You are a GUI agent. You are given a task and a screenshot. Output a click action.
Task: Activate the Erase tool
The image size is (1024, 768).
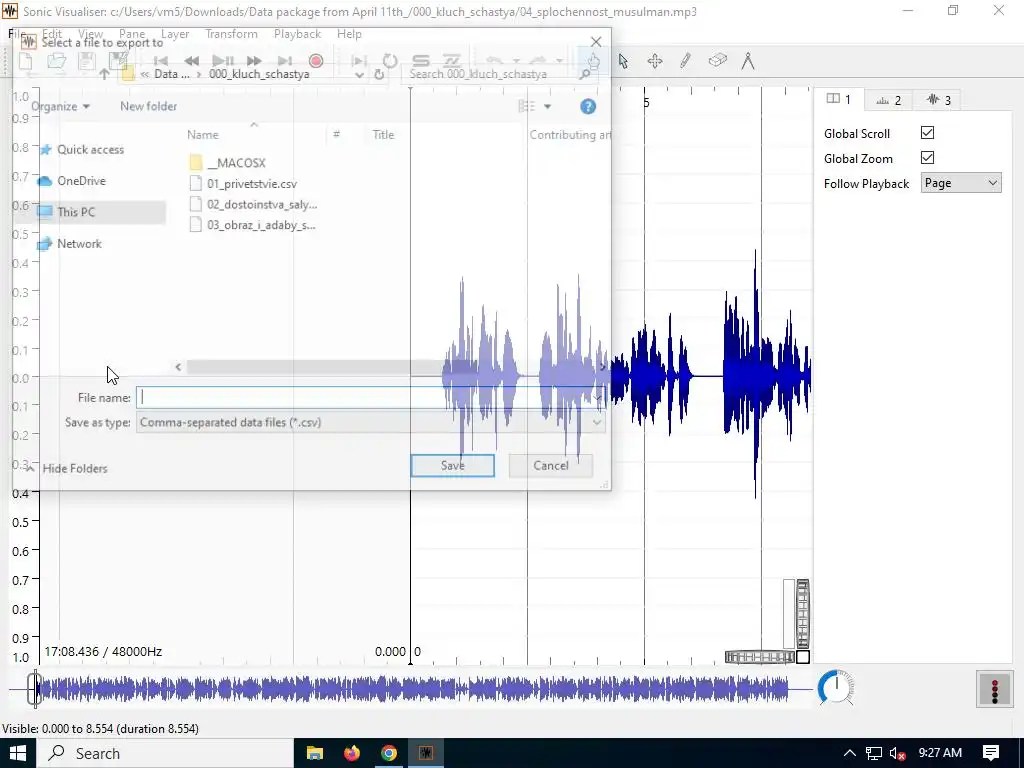(x=717, y=61)
